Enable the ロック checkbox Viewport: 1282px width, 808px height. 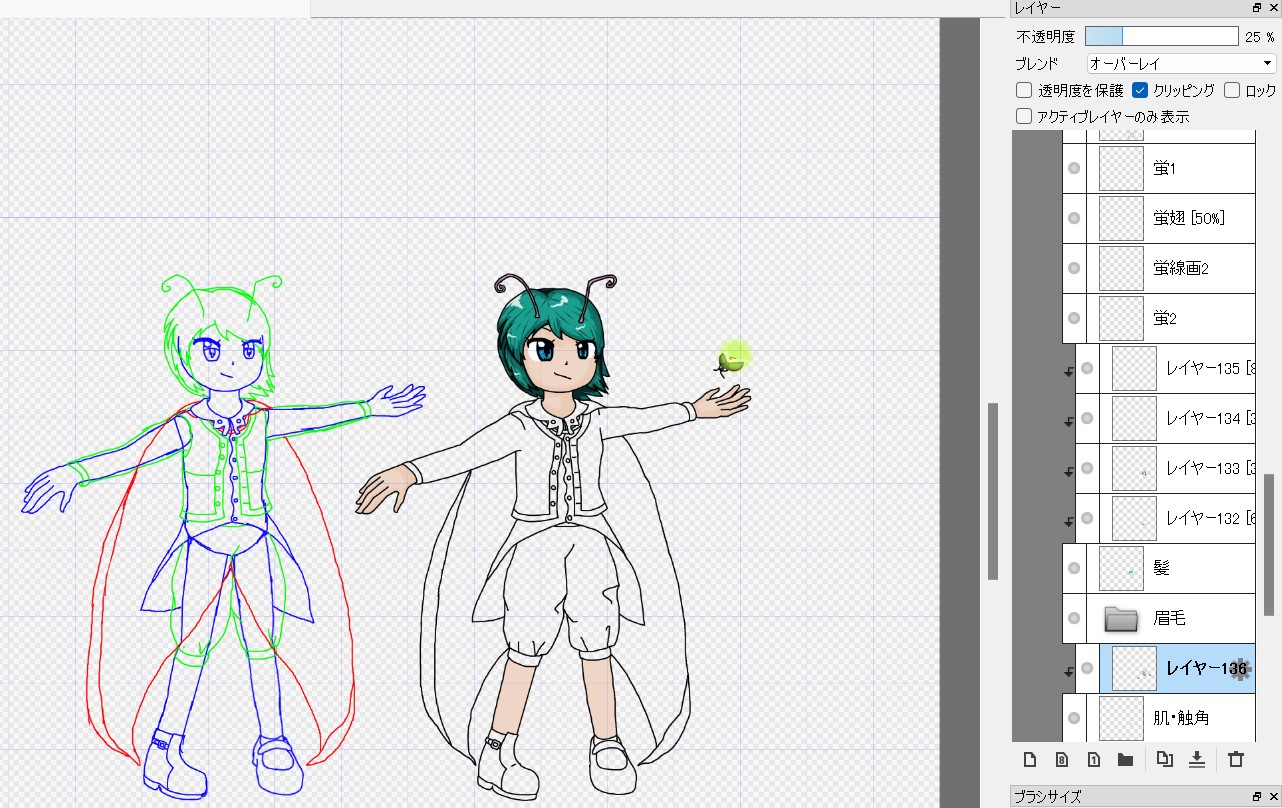pyautogui.click(x=1232, y=90)
